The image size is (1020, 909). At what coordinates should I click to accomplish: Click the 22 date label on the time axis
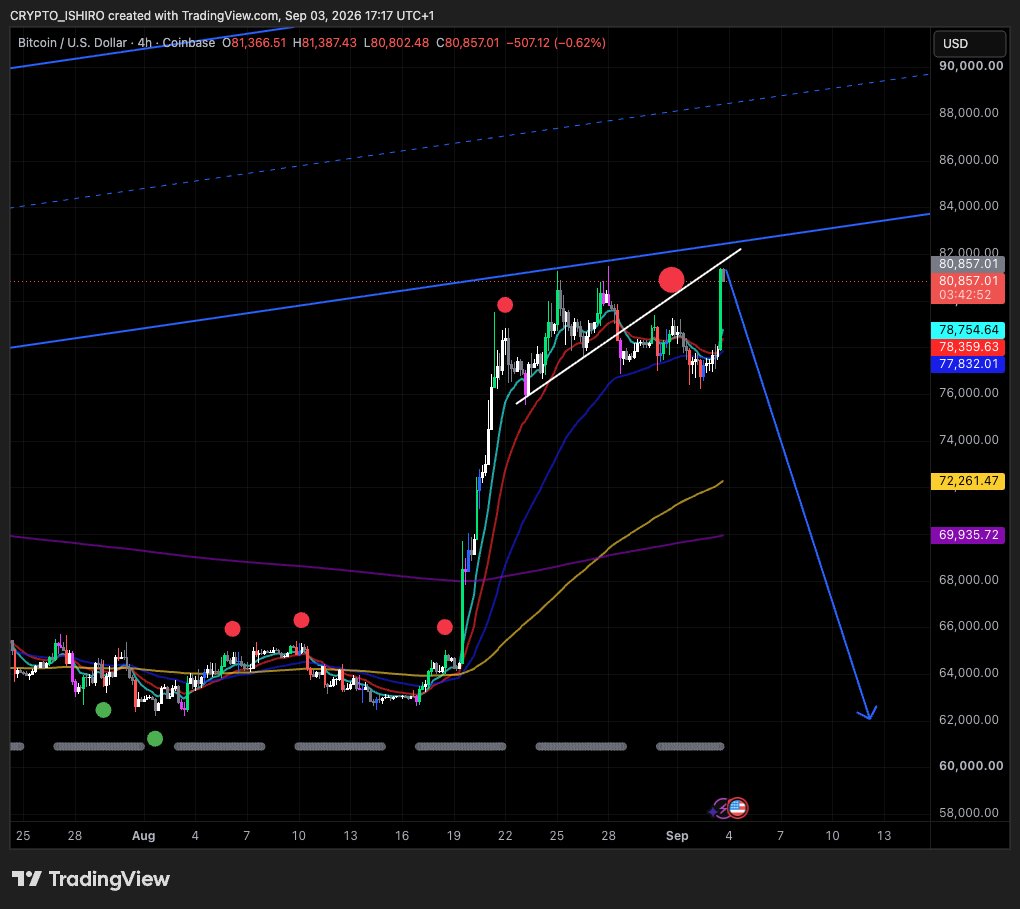(505, 835)
